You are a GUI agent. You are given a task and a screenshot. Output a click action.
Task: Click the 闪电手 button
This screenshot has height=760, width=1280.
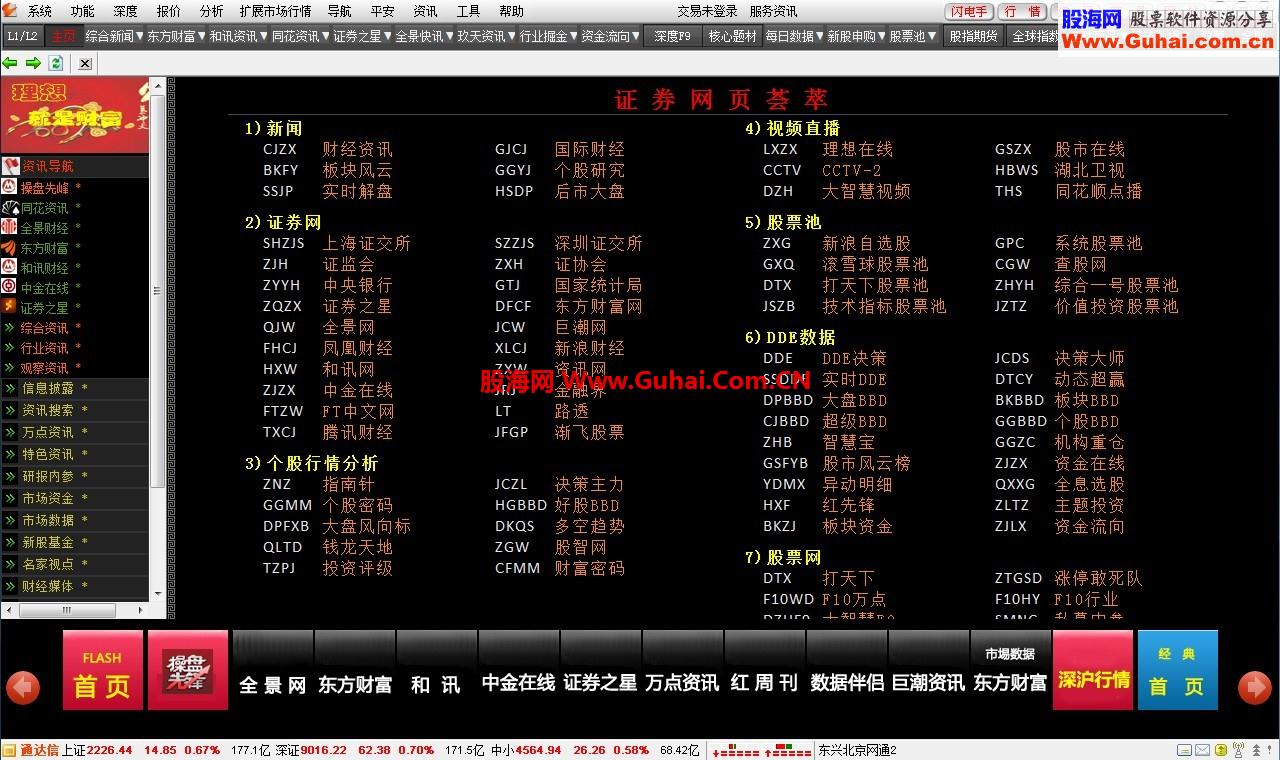(x=969, y=11)
